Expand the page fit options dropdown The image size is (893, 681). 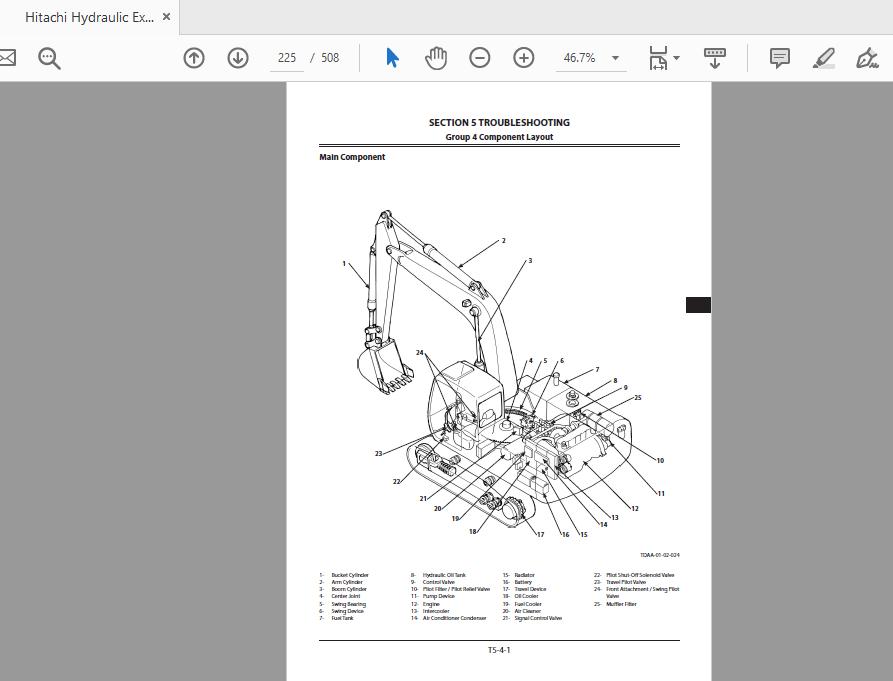tap(677, 58)
